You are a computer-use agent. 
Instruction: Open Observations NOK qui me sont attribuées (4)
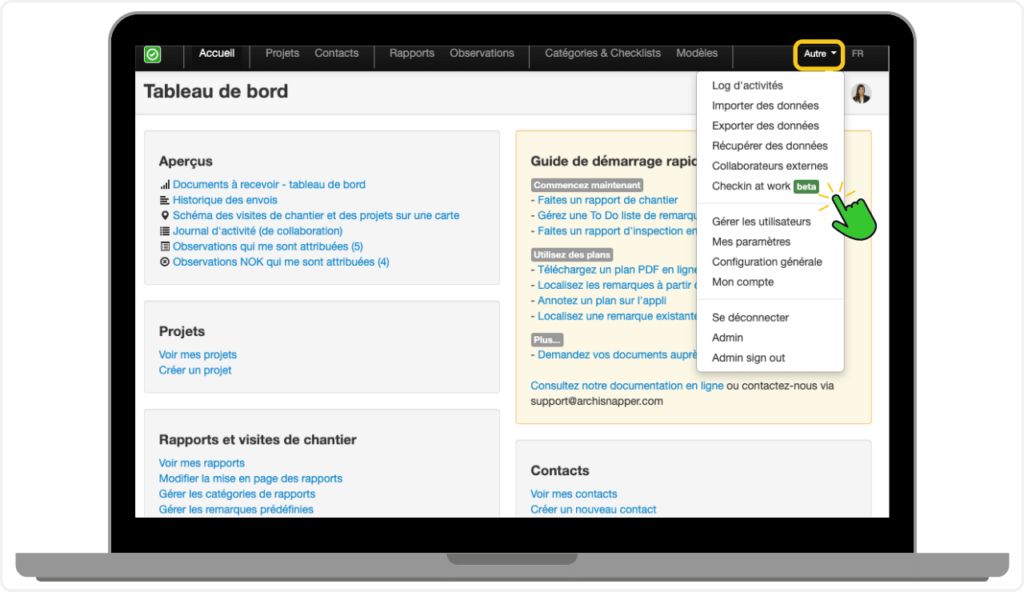pos(281,262)
